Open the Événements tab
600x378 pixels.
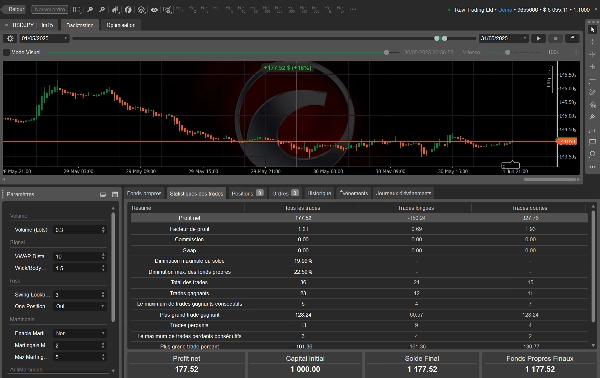[x=354, y=194]
